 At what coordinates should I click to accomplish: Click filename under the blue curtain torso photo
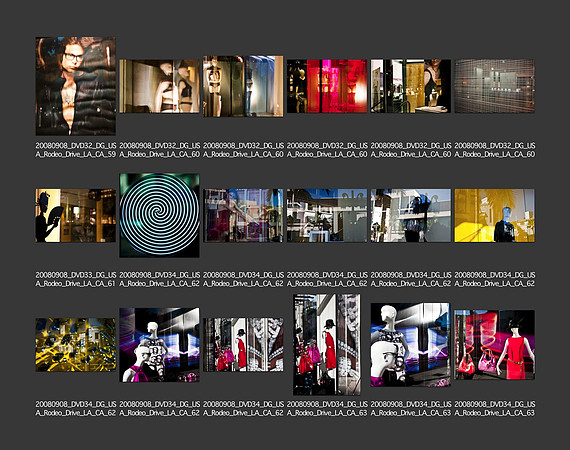tap(244, 150)
